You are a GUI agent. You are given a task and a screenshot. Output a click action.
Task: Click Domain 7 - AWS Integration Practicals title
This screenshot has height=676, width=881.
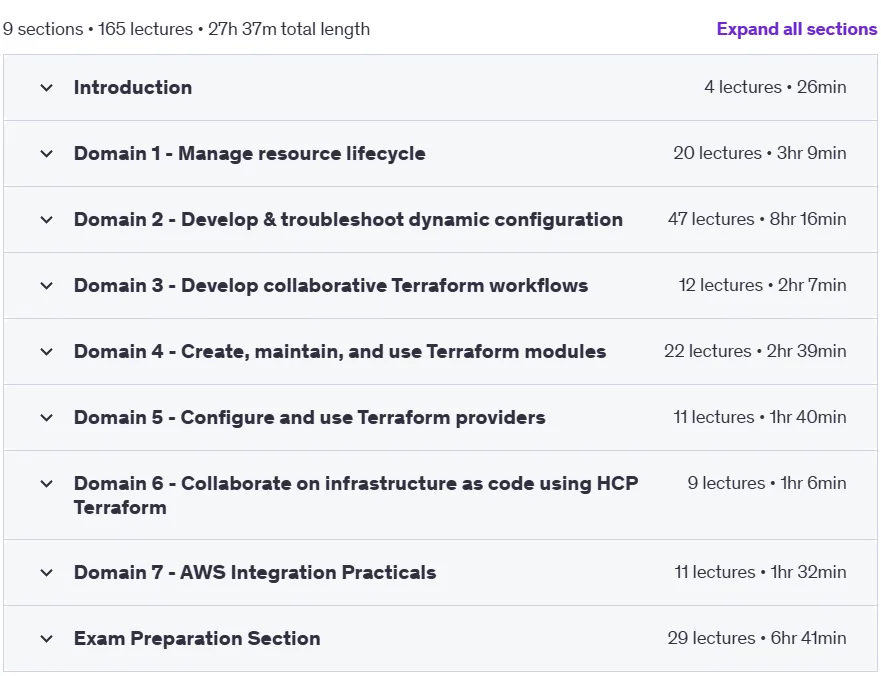click(x=255, y=572)
